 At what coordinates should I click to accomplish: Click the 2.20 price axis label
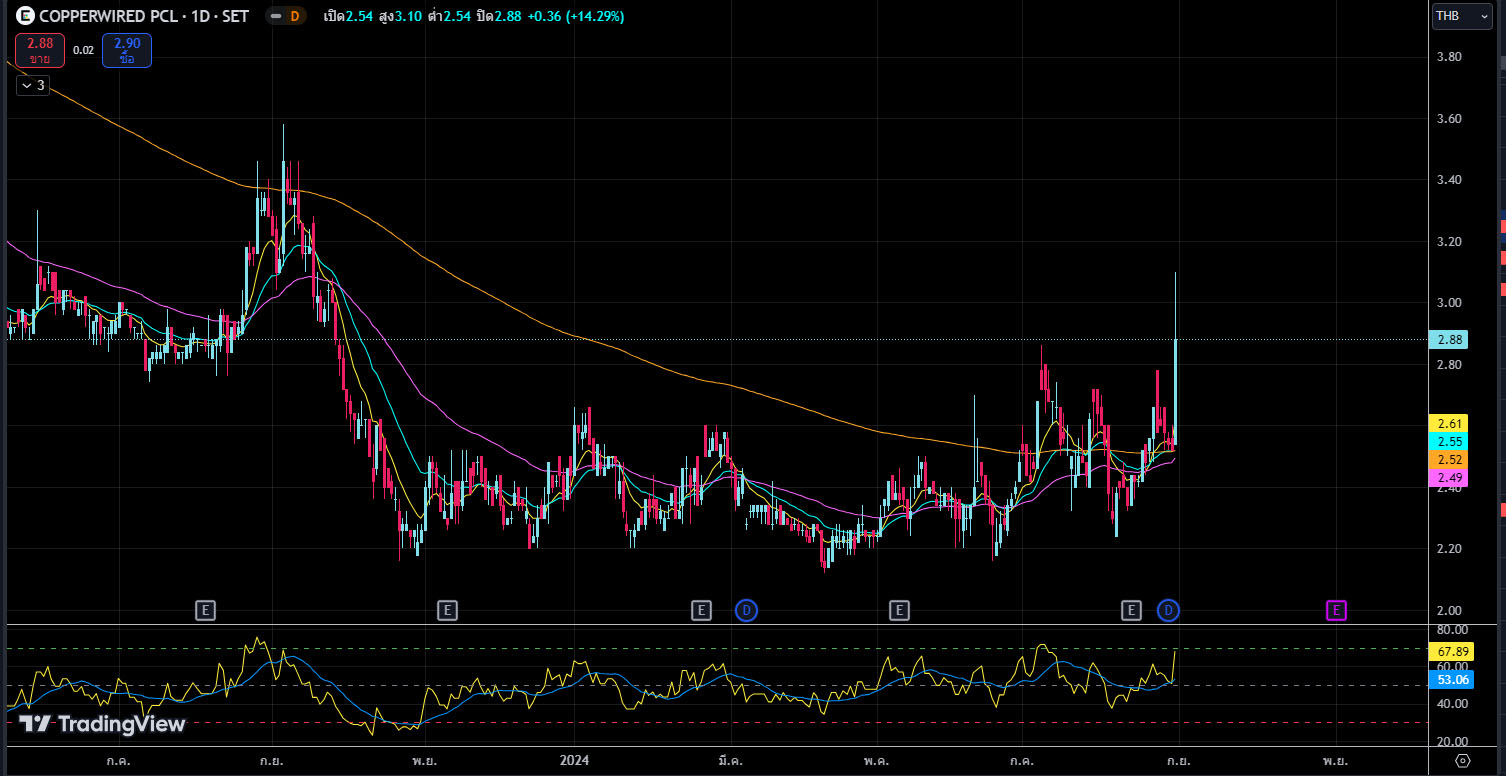point(1450,549)
